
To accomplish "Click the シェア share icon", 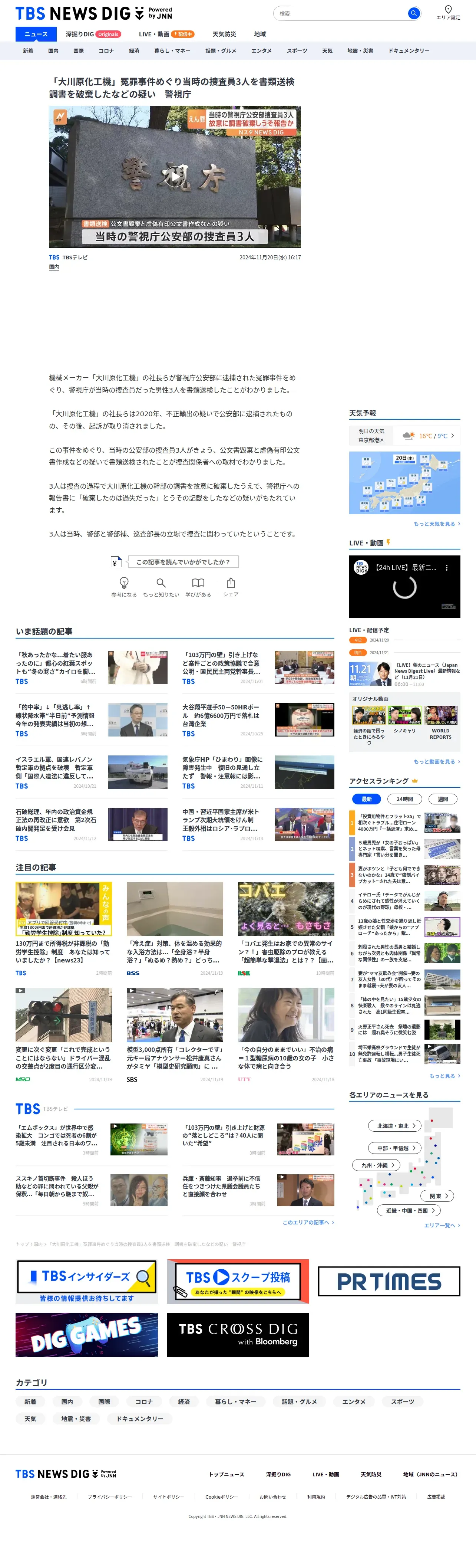I will (x=231, y=583).
